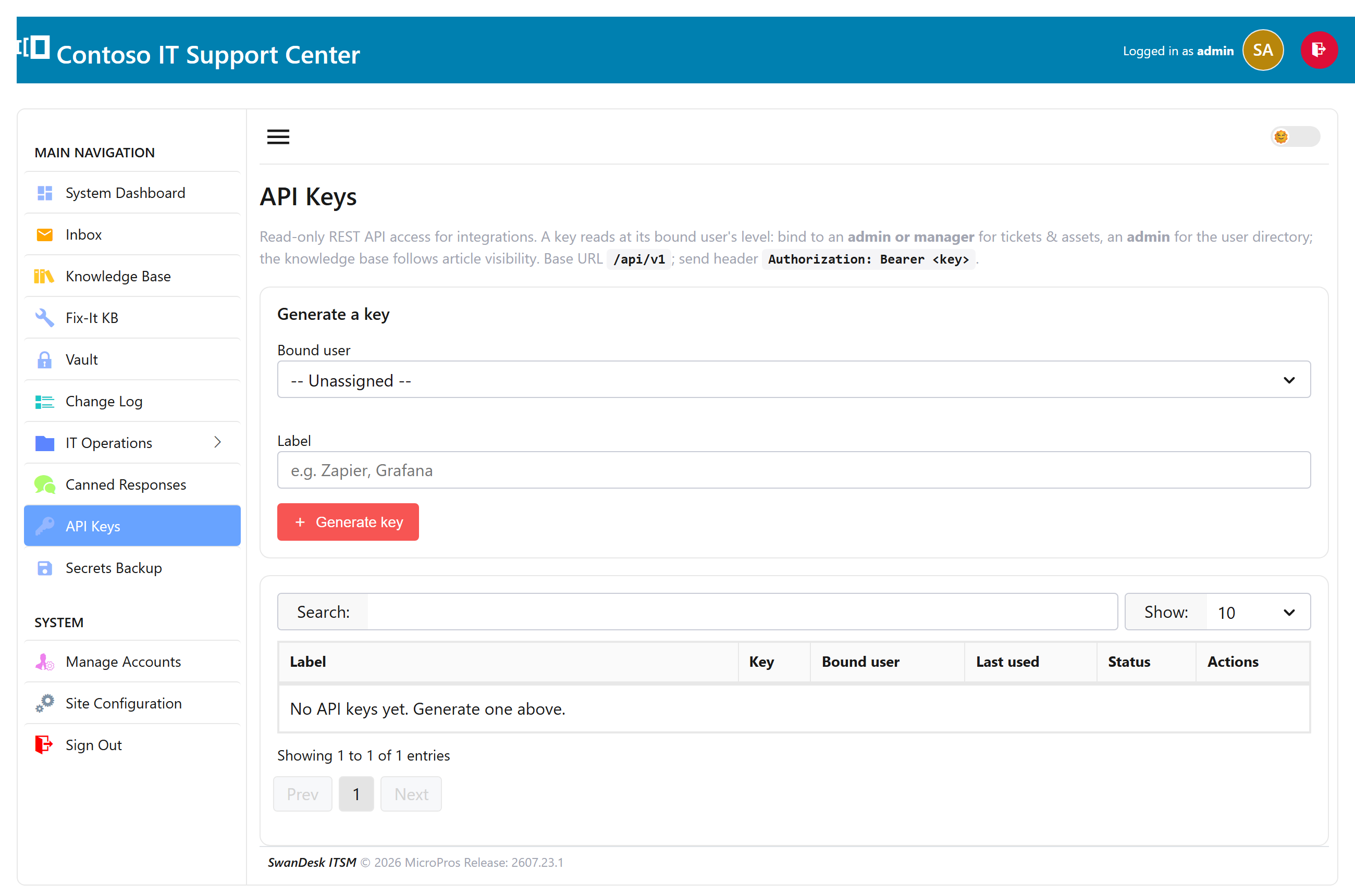Viewport: 1355px width, 896px height.
Task: Click the Generate key button
Action: pos(348,522)
